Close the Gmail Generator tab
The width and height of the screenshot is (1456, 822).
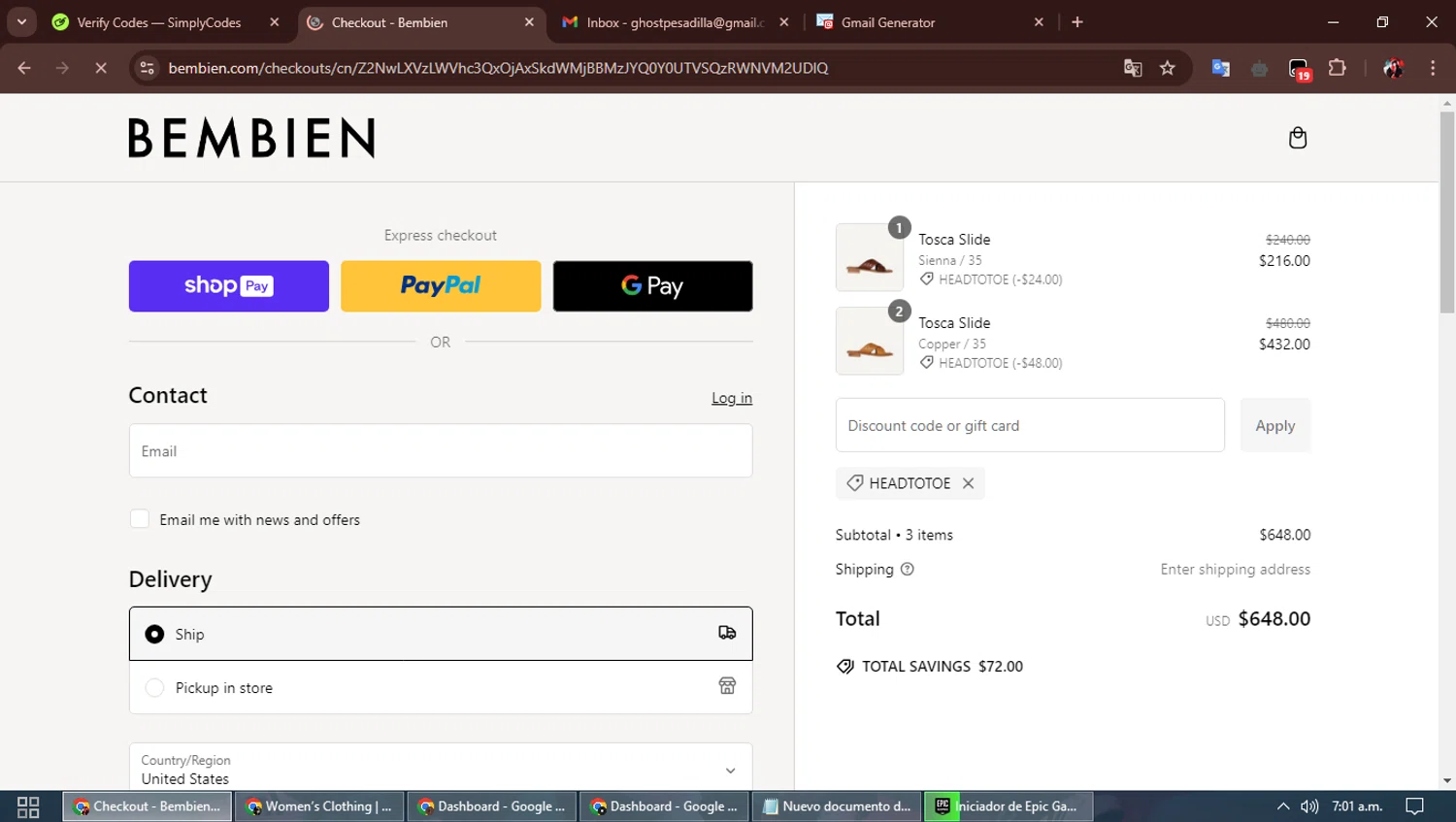[1039, 22]
